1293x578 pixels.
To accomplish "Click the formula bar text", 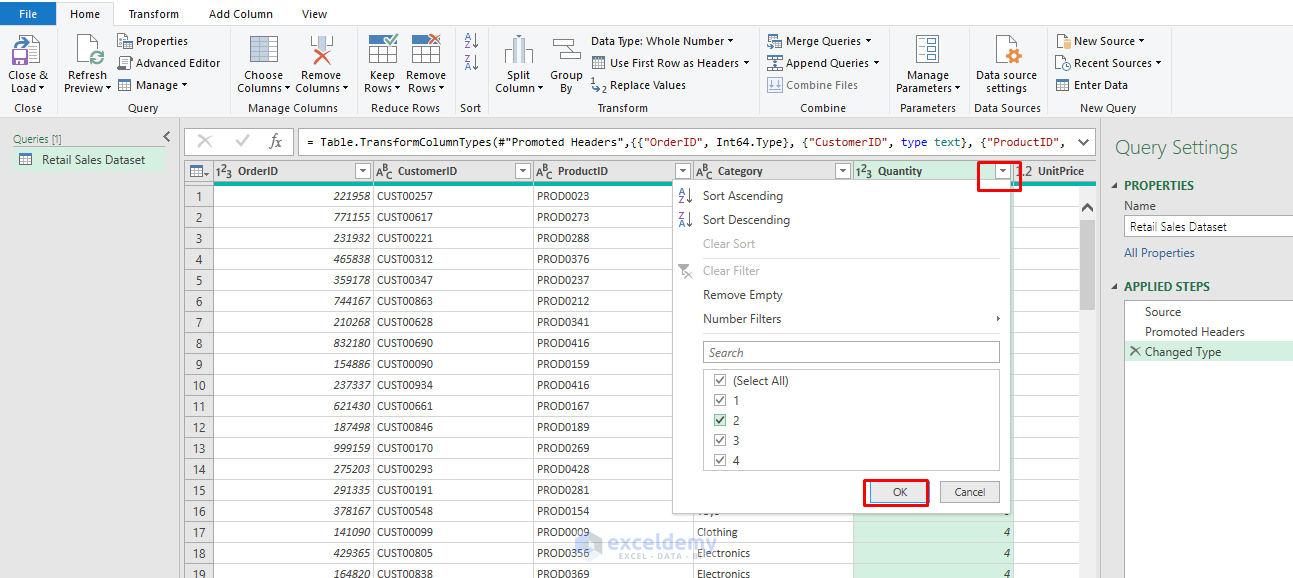I will tap(685, 142).
